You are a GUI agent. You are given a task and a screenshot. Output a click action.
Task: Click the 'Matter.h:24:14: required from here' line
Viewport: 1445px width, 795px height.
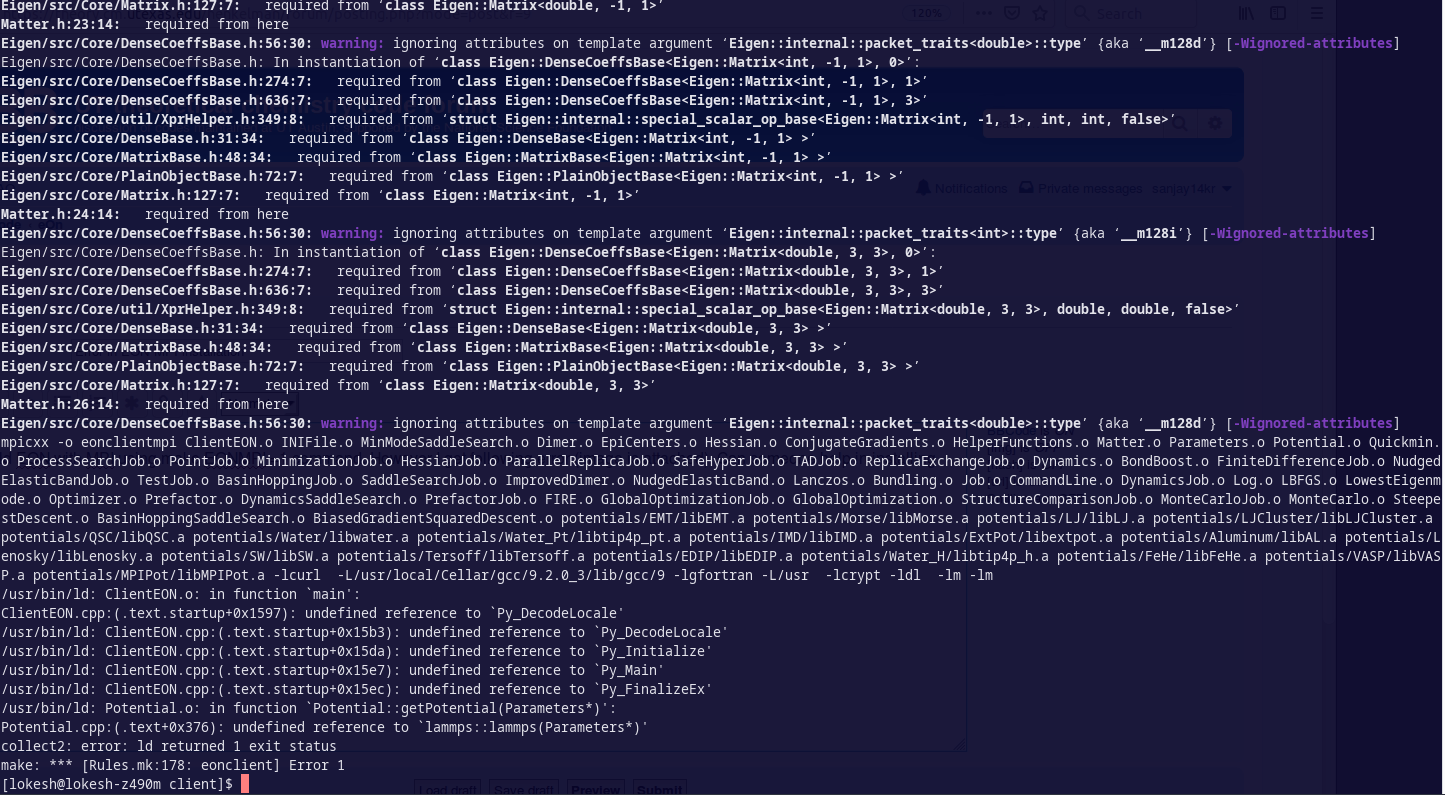(x=145, y=214)
